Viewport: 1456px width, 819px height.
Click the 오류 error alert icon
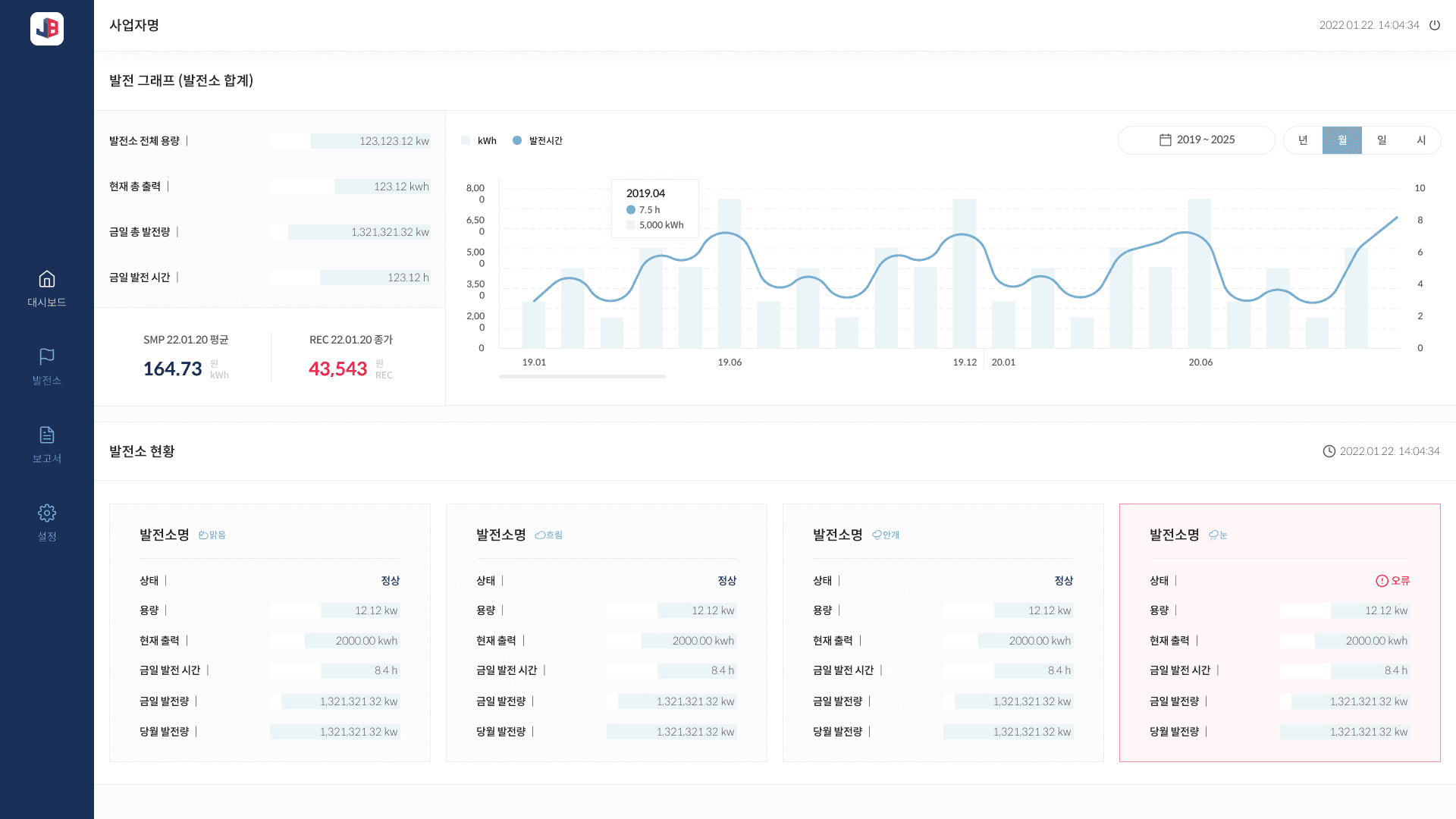1382,581
